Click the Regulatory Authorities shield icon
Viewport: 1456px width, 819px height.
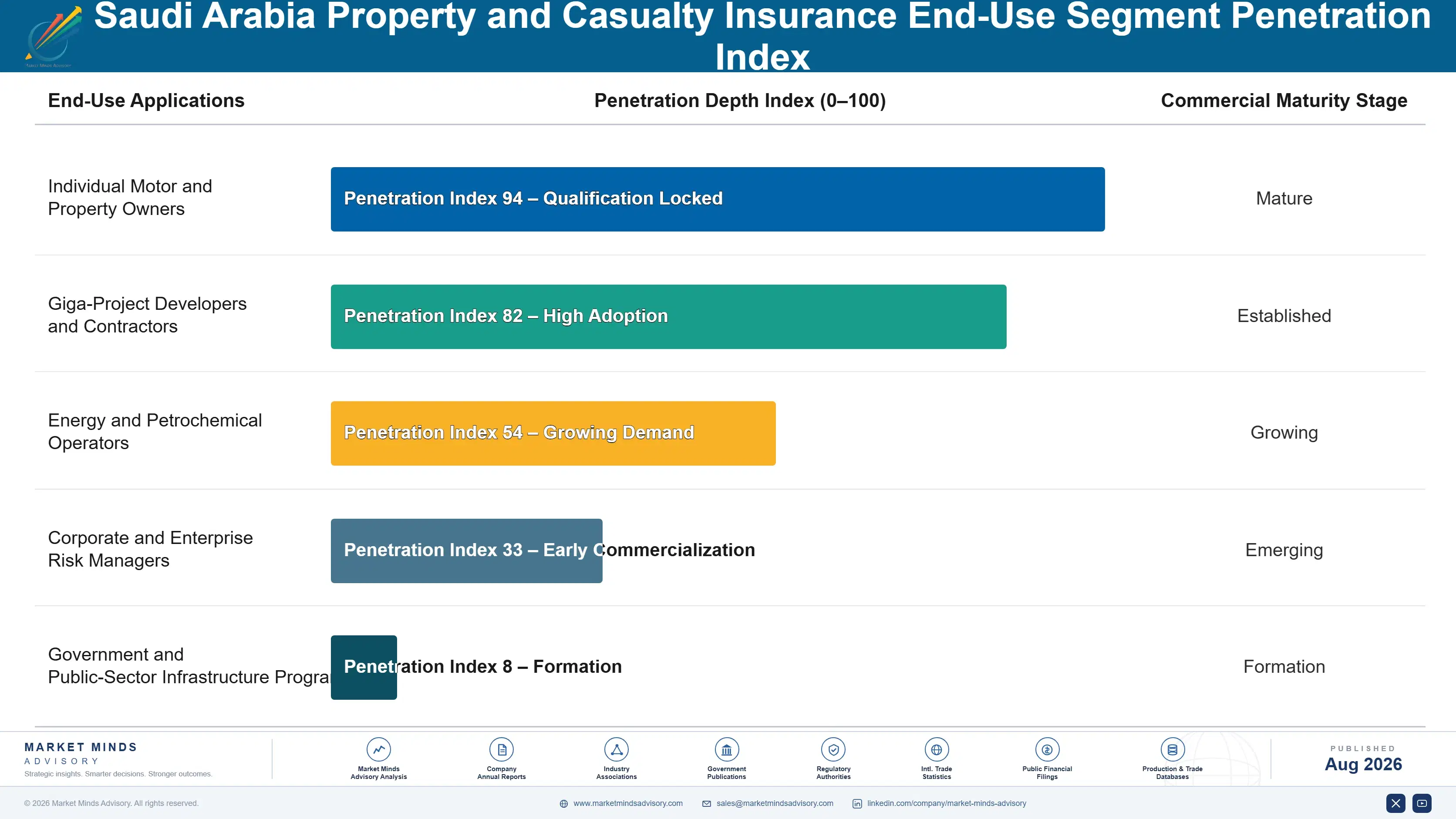click(x=833, y=749)
